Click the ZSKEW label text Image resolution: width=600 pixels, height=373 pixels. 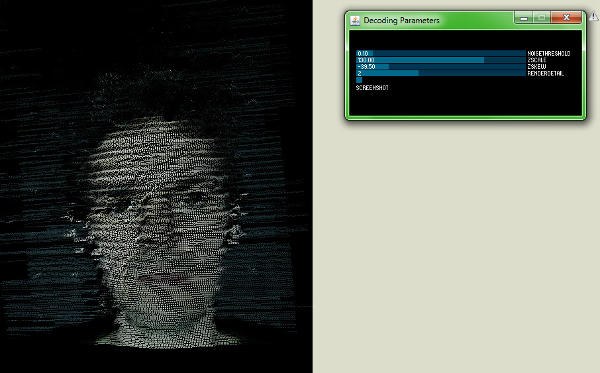tap(537, 67)
